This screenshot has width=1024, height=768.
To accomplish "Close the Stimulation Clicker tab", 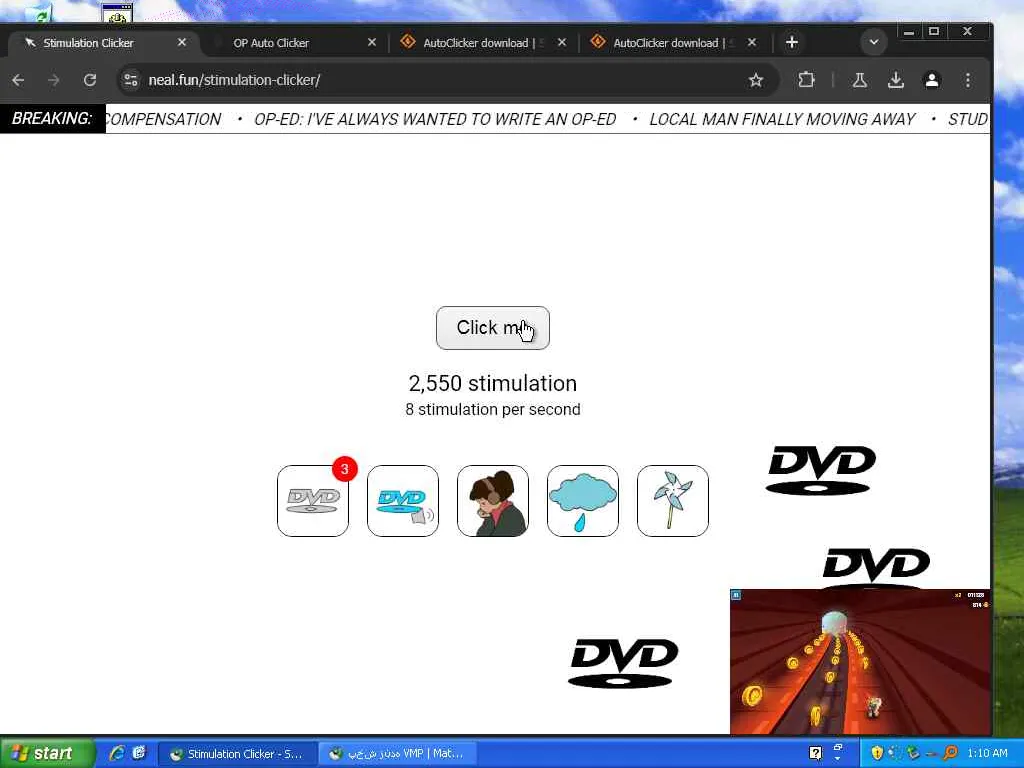I will pos(182,42).
